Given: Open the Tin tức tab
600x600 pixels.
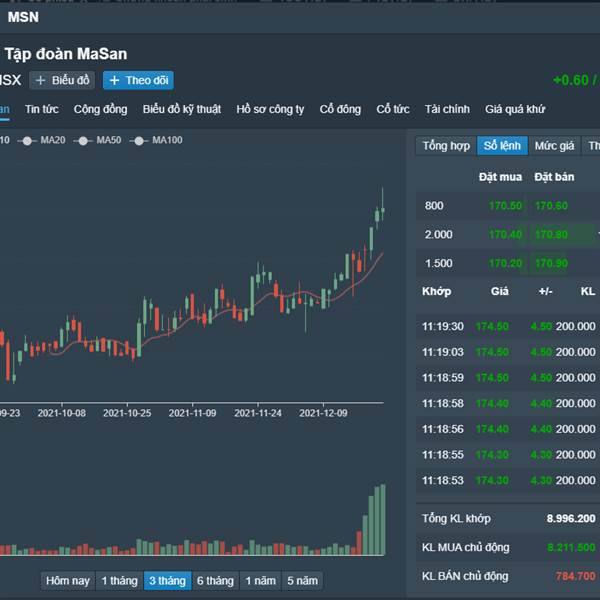Looking at the screenshot, I should coord(42,109).
